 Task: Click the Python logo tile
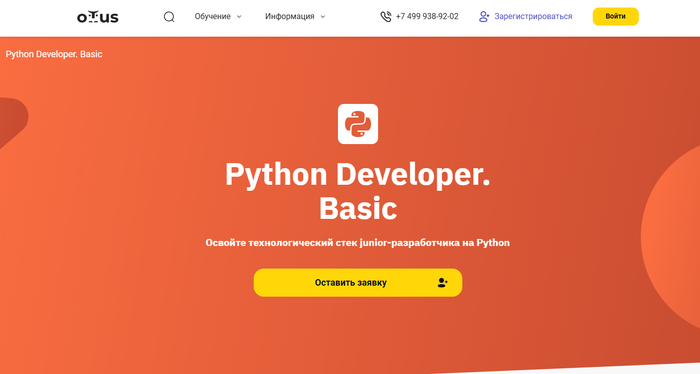click(358, 124)
